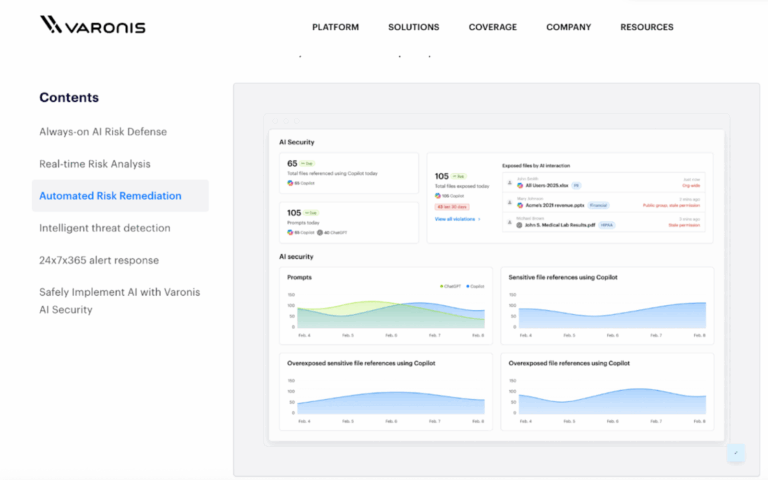This screenshot has width=768, height=480.
Task: Open John S. Medical Lab Results.pdf row
Action: point(604,222)
